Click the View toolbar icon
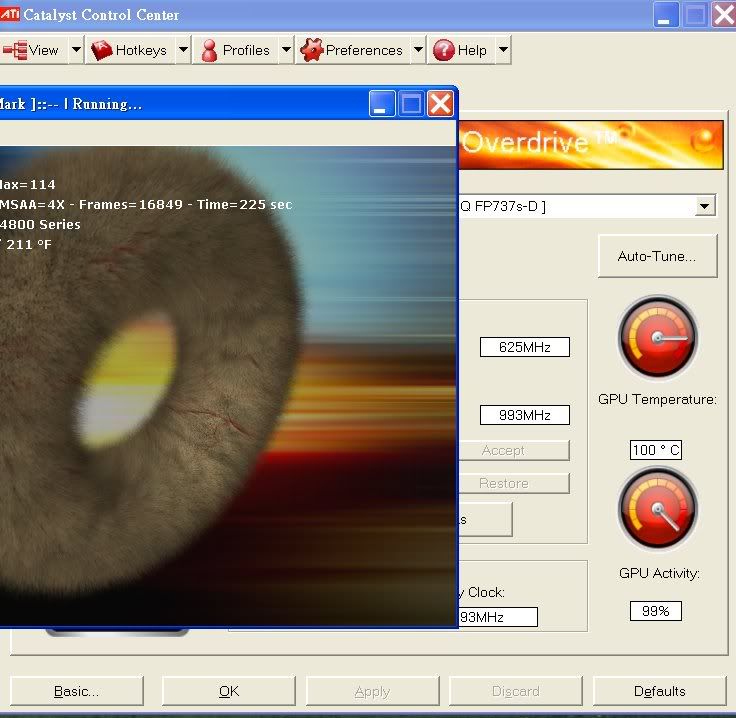This screenshot has width=736, height=718. 15,50
